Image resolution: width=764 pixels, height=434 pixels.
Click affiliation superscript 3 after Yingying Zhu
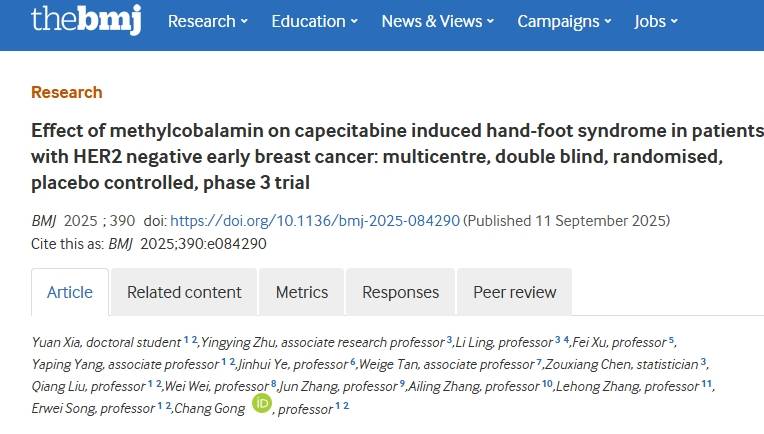[x=449, y=340]
